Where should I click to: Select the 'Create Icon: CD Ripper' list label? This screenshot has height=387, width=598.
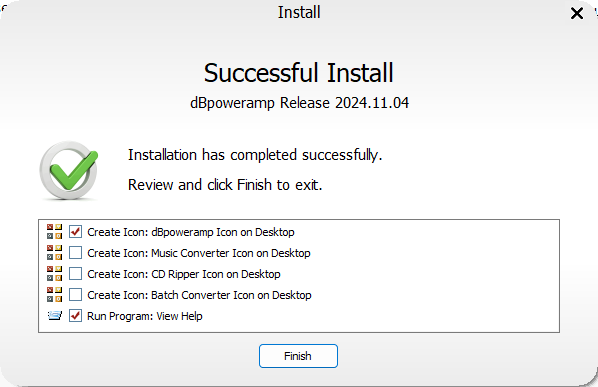tap(184, 274)
